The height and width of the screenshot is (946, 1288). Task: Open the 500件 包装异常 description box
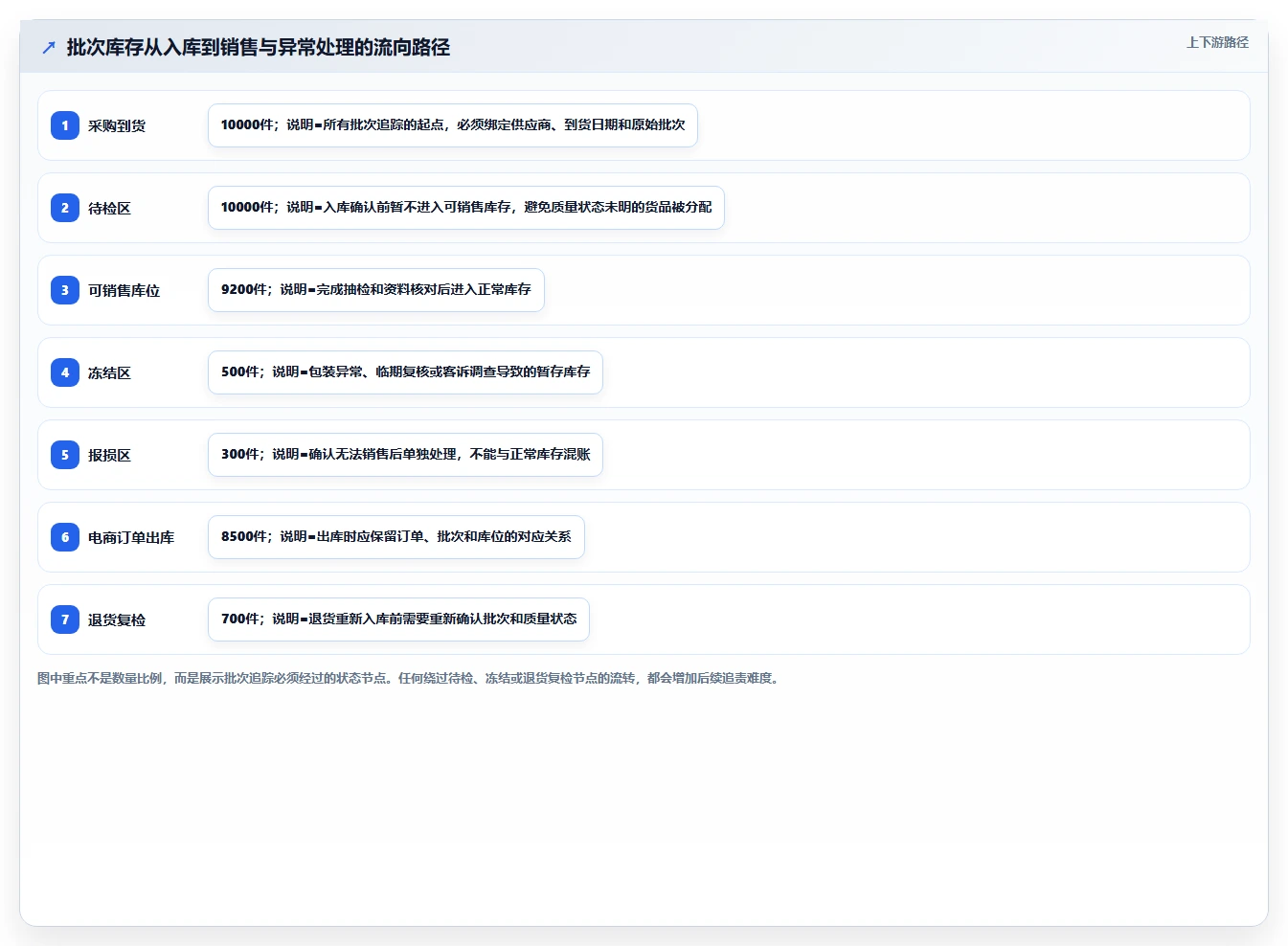tap(405, 372)
